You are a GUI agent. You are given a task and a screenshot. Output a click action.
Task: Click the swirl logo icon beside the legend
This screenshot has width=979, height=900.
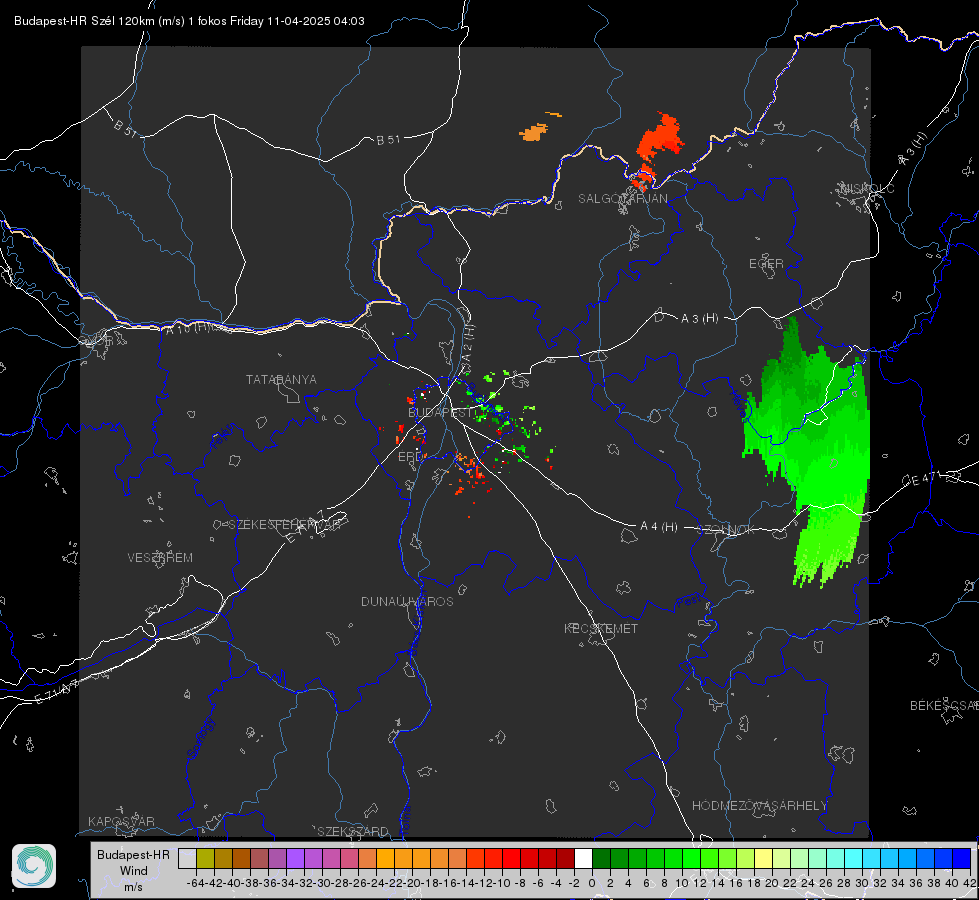coord(34,866)
